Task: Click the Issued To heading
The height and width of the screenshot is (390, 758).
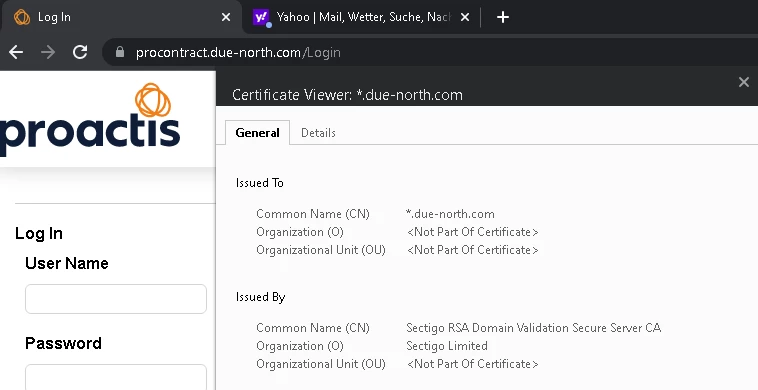Action: pyautogui.click(x=260, y=183)
